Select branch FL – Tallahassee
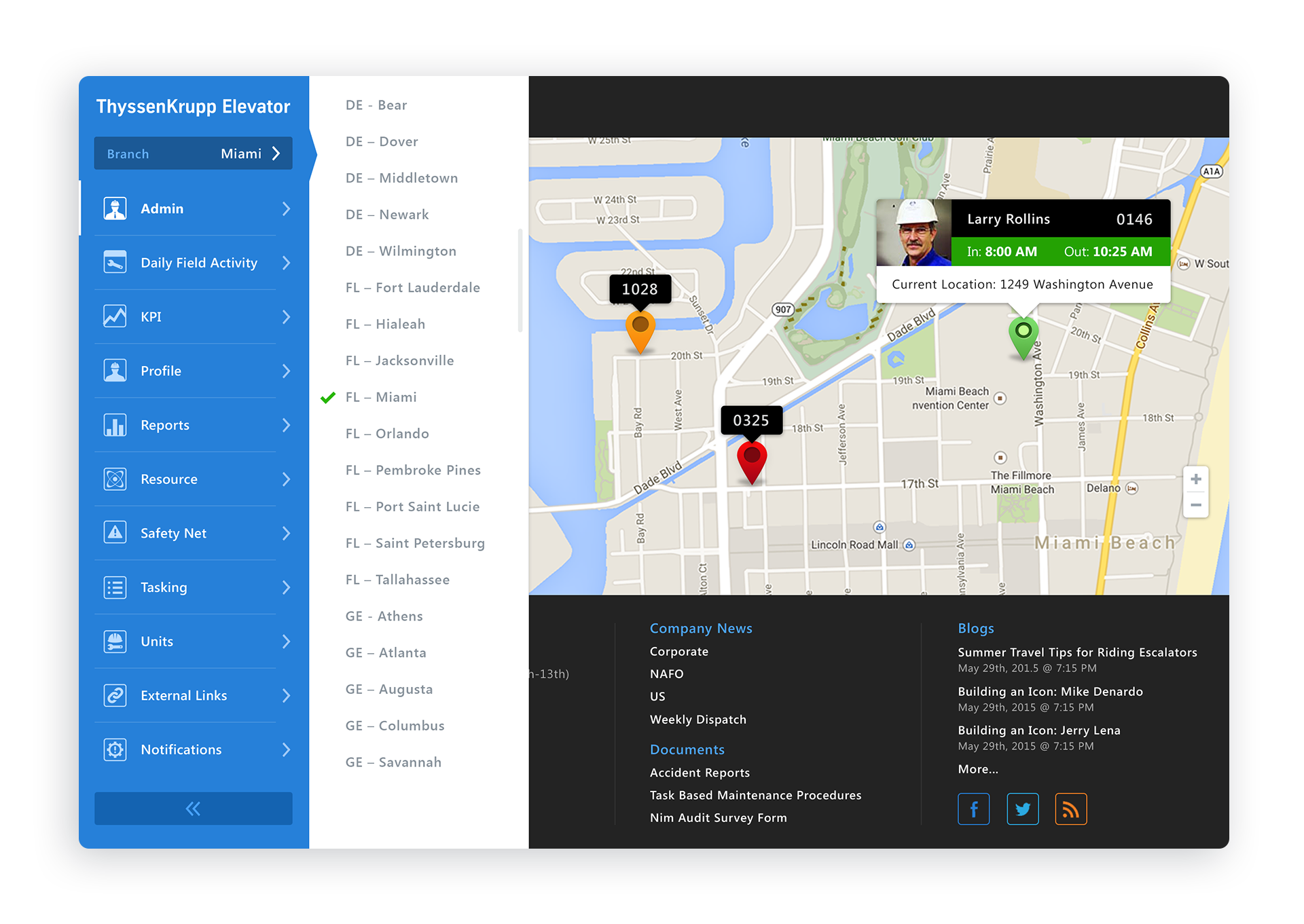Screen dimensions: 1304x924 [397, 580]
